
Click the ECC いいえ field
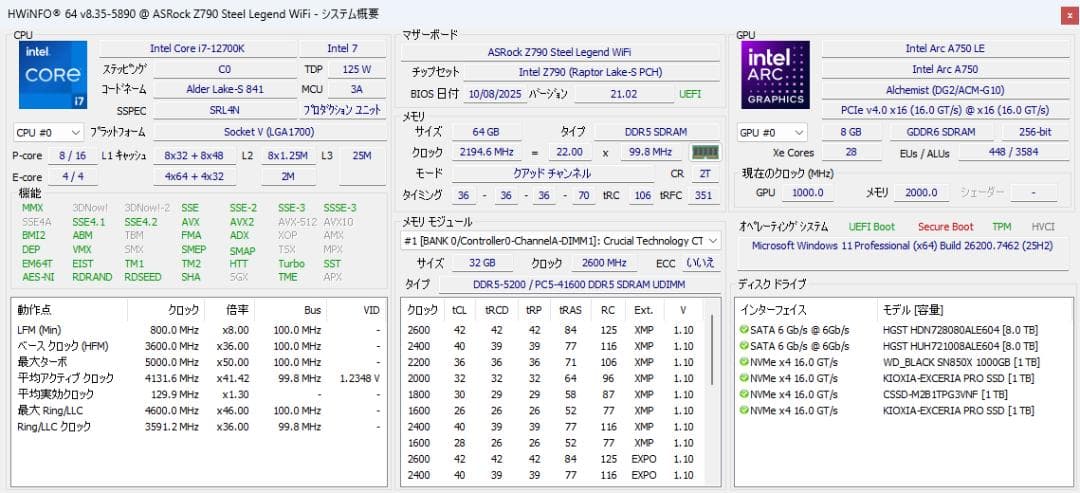tap(701, 263)
